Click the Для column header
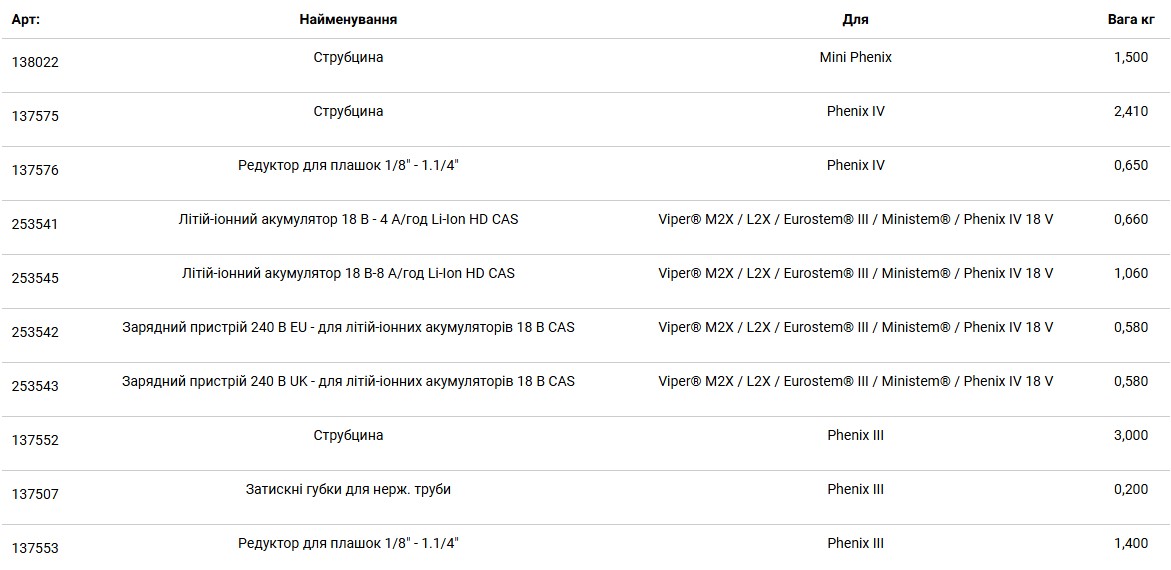1171x570 pixels. (x=856, y=19)
